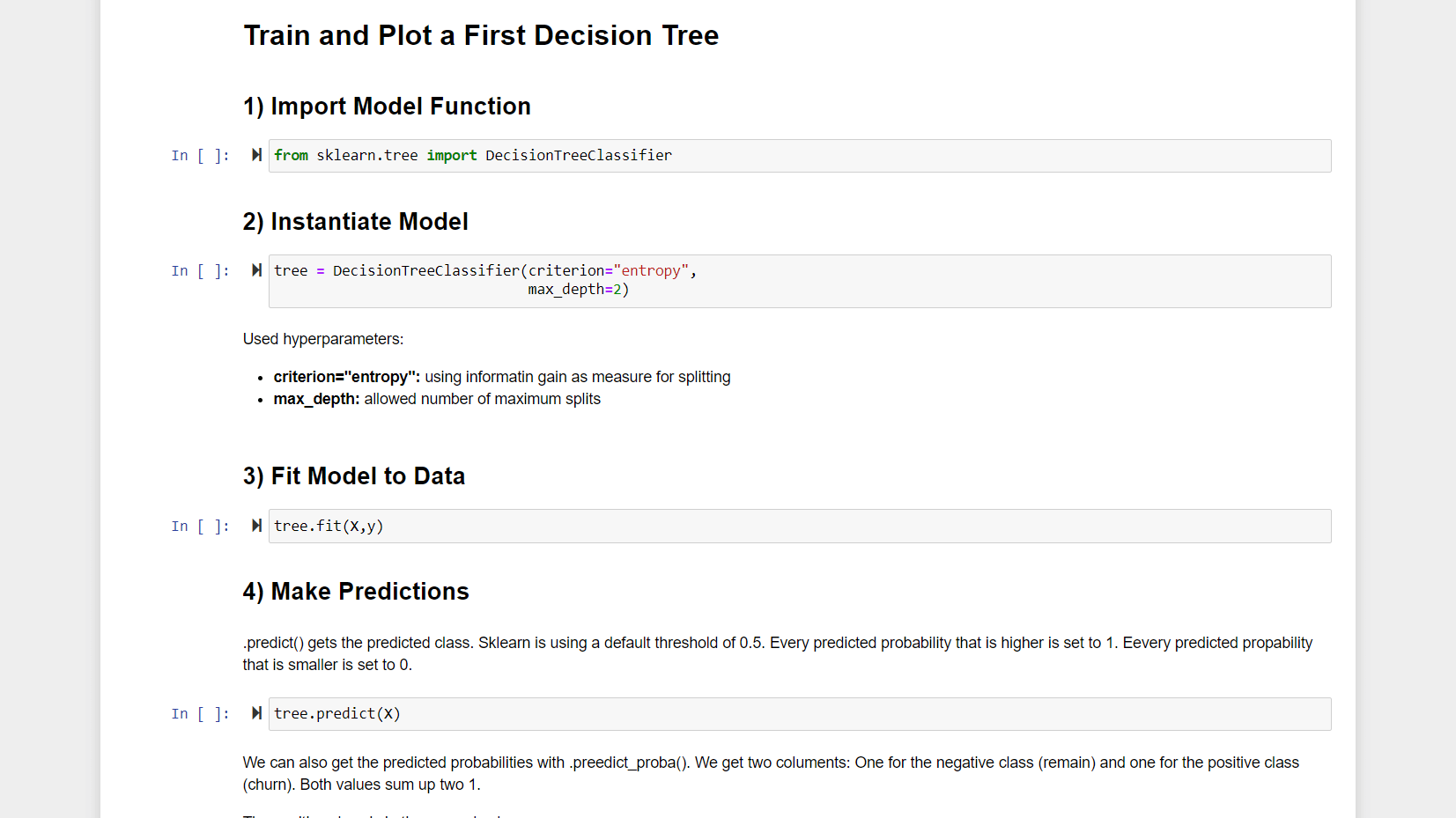The height and width of the screenshot is (818, 1456).
Task: Click the In [ ] prompt beside the import cell
Action: pyautogui.click(x=200, y=156)
